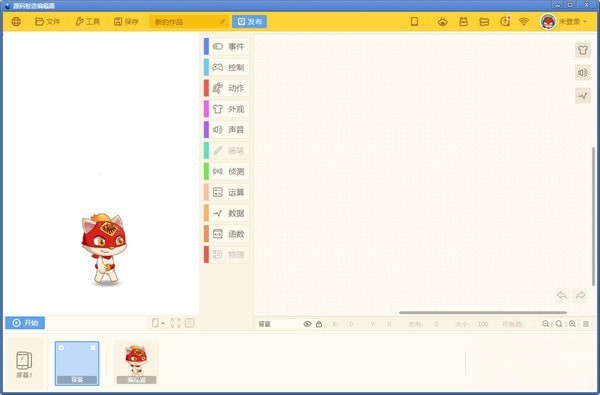Click the blue 开始 start button
The image size is (600, 395).
pos(25,323)
